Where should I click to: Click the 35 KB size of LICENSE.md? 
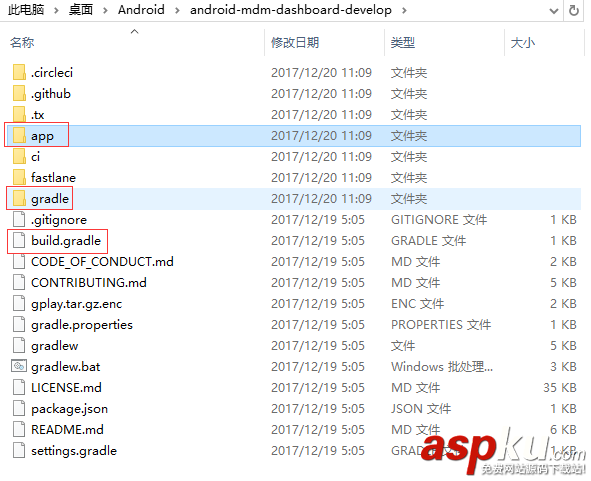tap(560, 388)
